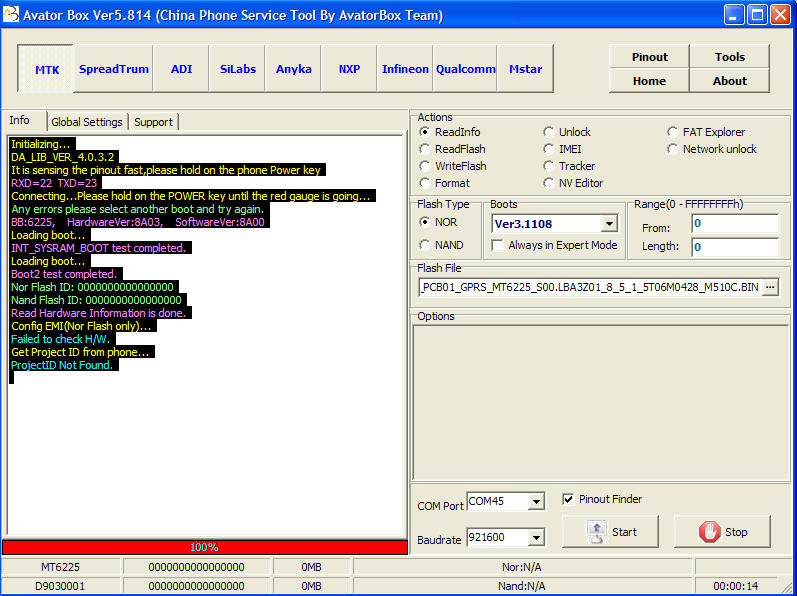Click 'Nor:N/A' status bar entry

coord(523,567)
